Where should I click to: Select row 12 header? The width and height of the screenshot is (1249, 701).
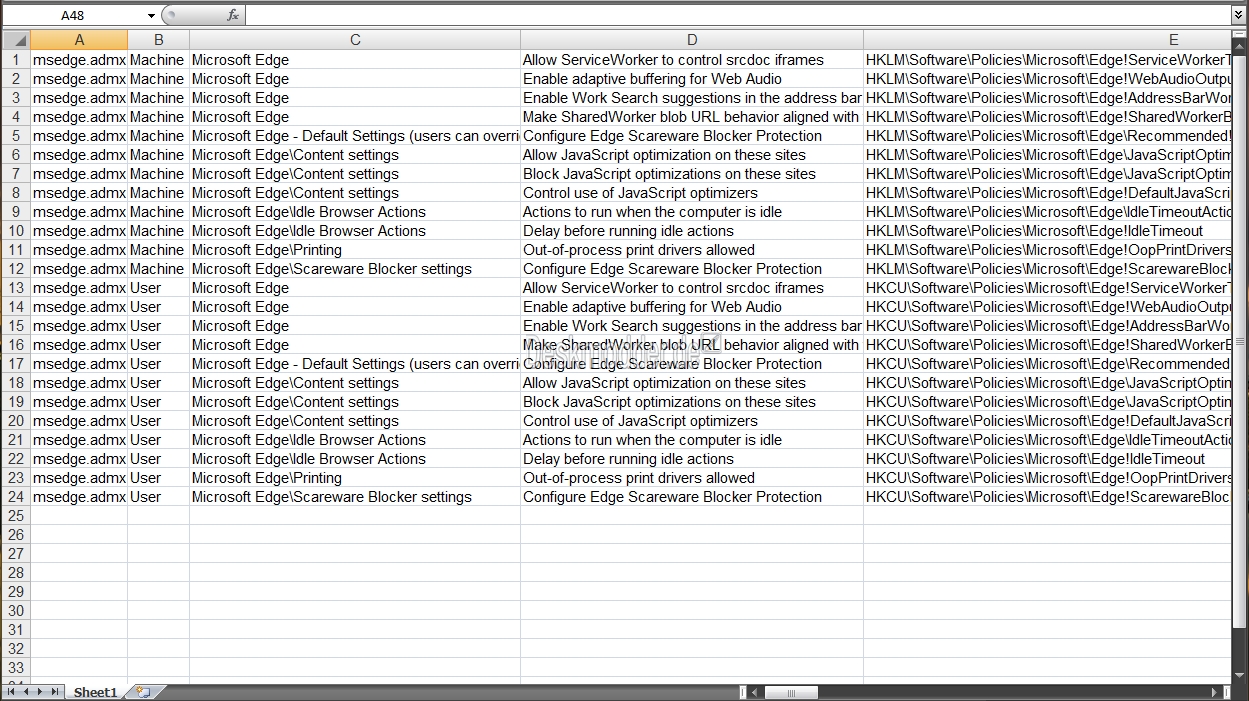pos(15,269)
